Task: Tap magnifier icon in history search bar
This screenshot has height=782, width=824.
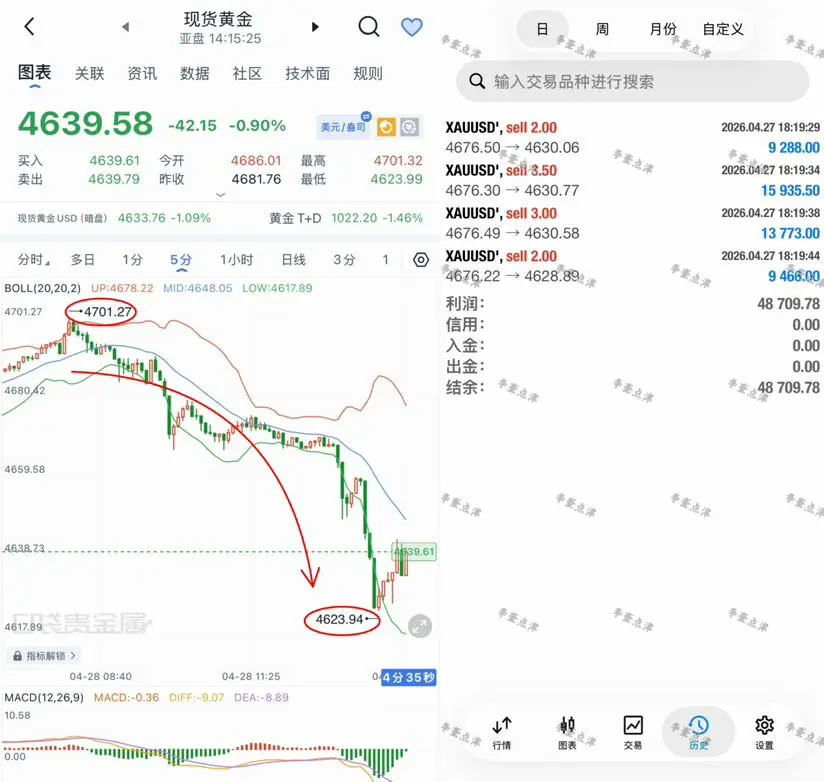Action: [477, 81]
